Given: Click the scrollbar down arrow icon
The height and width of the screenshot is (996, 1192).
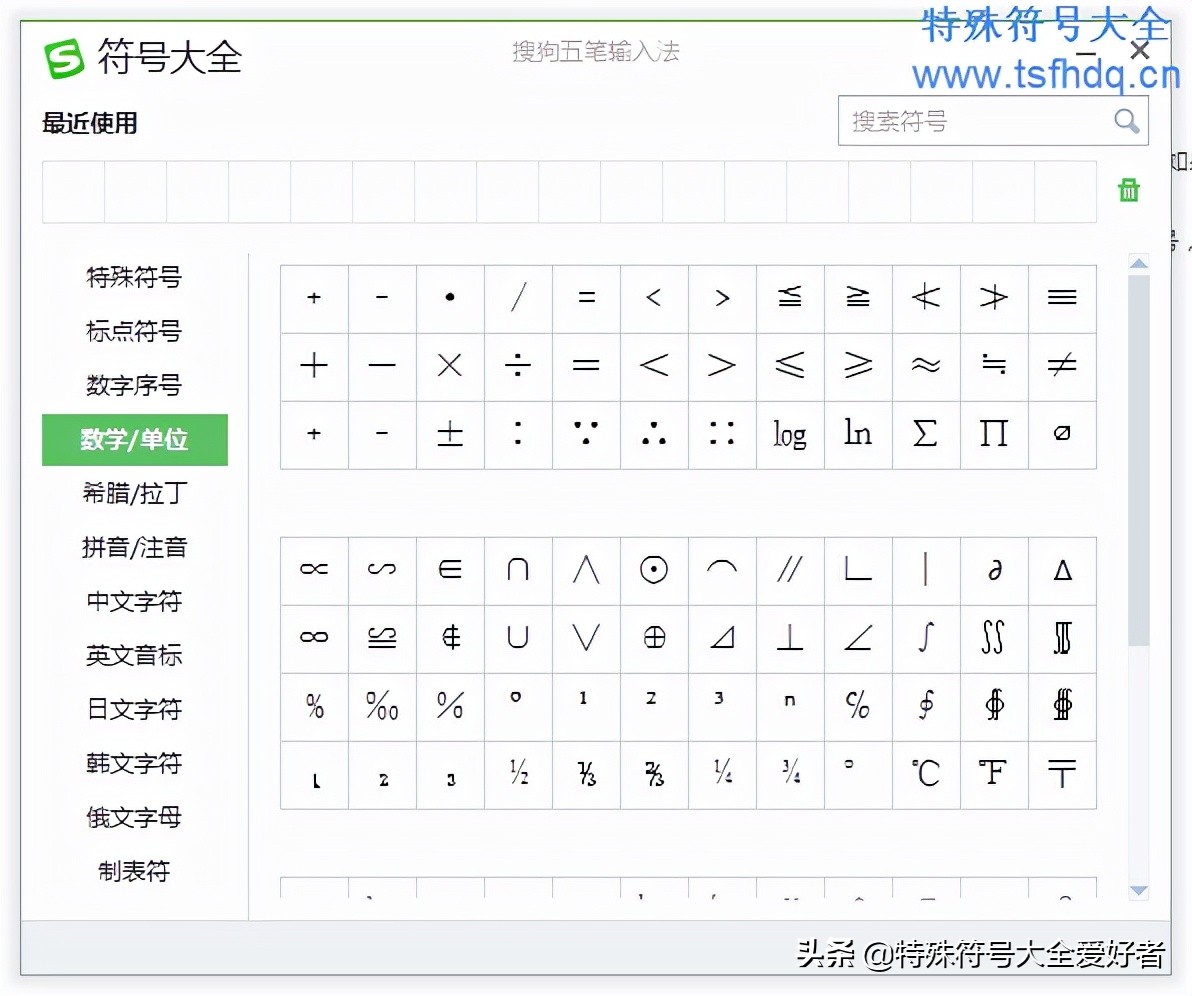Looking at the screenshot, I should [1139, 891].
